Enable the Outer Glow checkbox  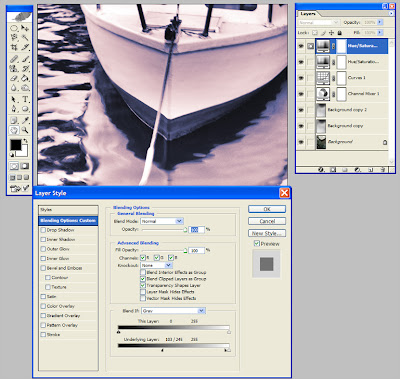43,249
